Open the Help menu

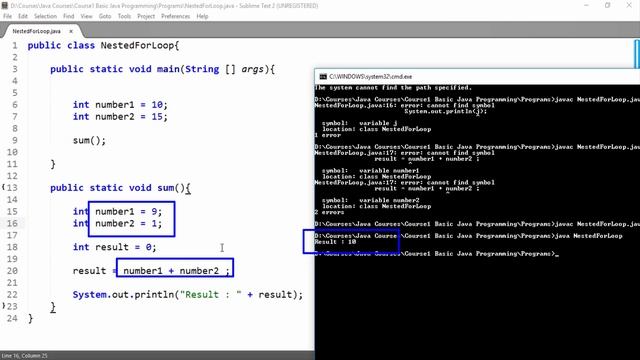tap(202, 16)
